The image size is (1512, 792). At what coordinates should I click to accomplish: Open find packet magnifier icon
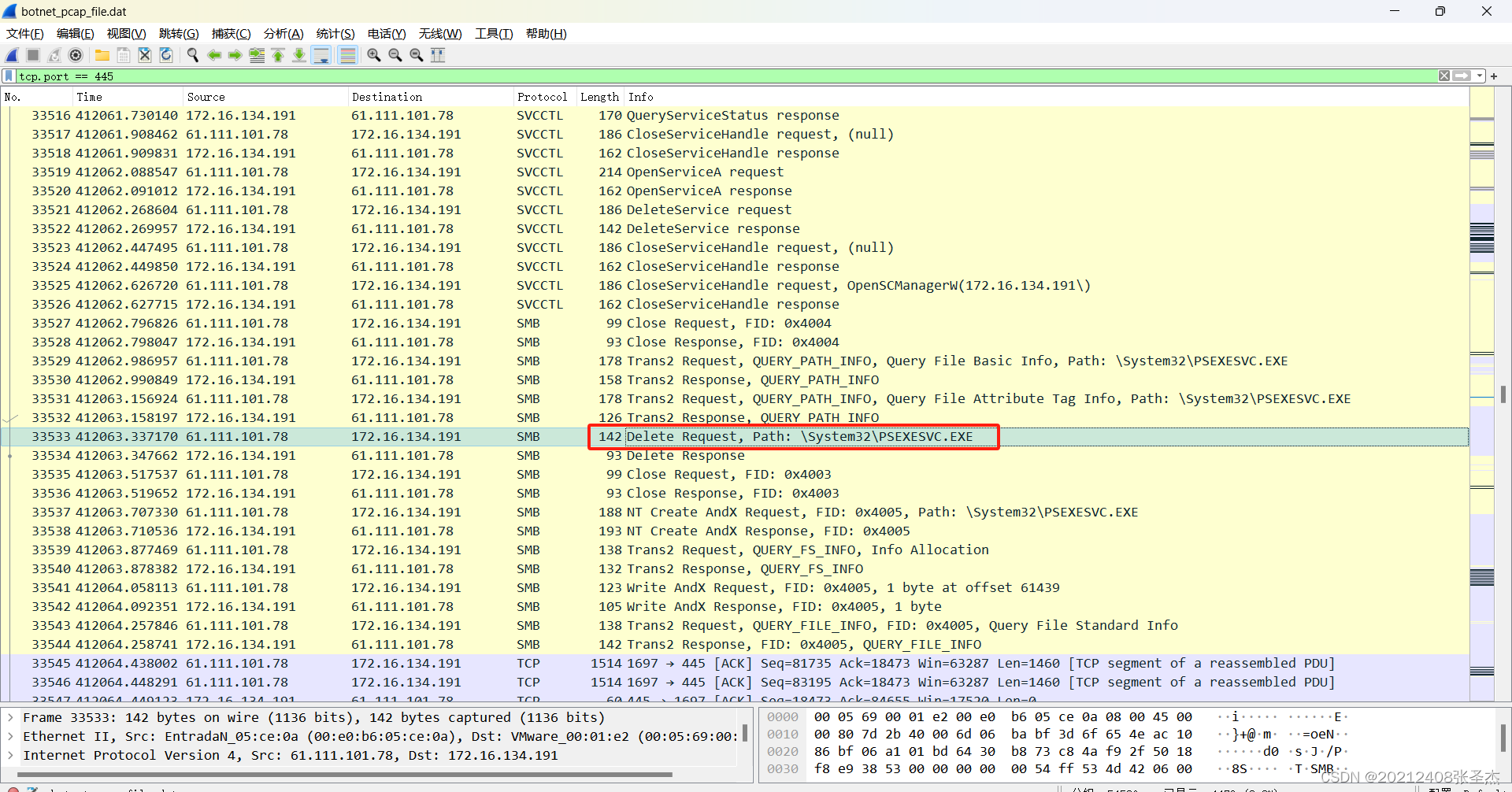(x=193, y=55)
